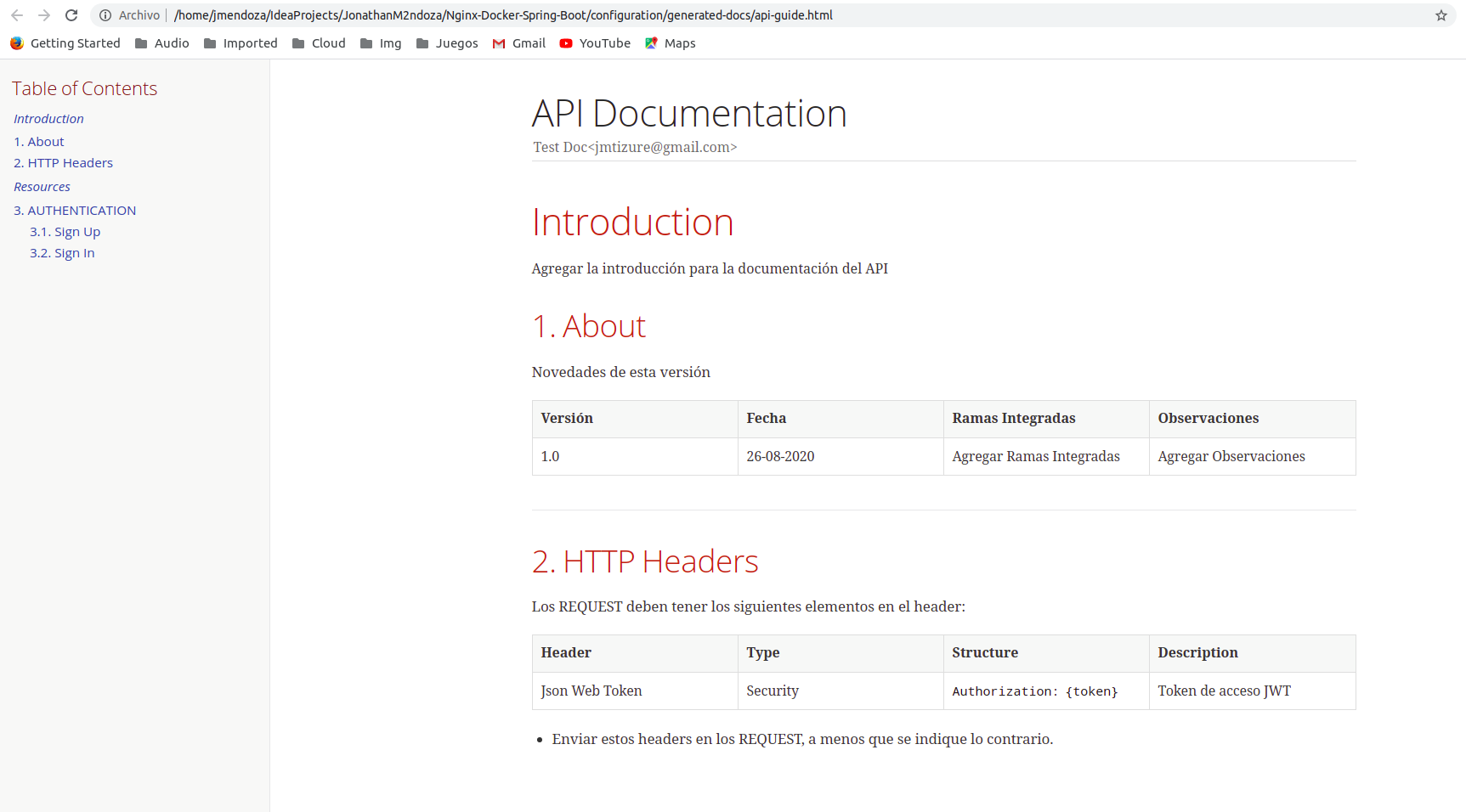Click the Type column header
This screenshot has width=1466, height=812.
(841, 653)
